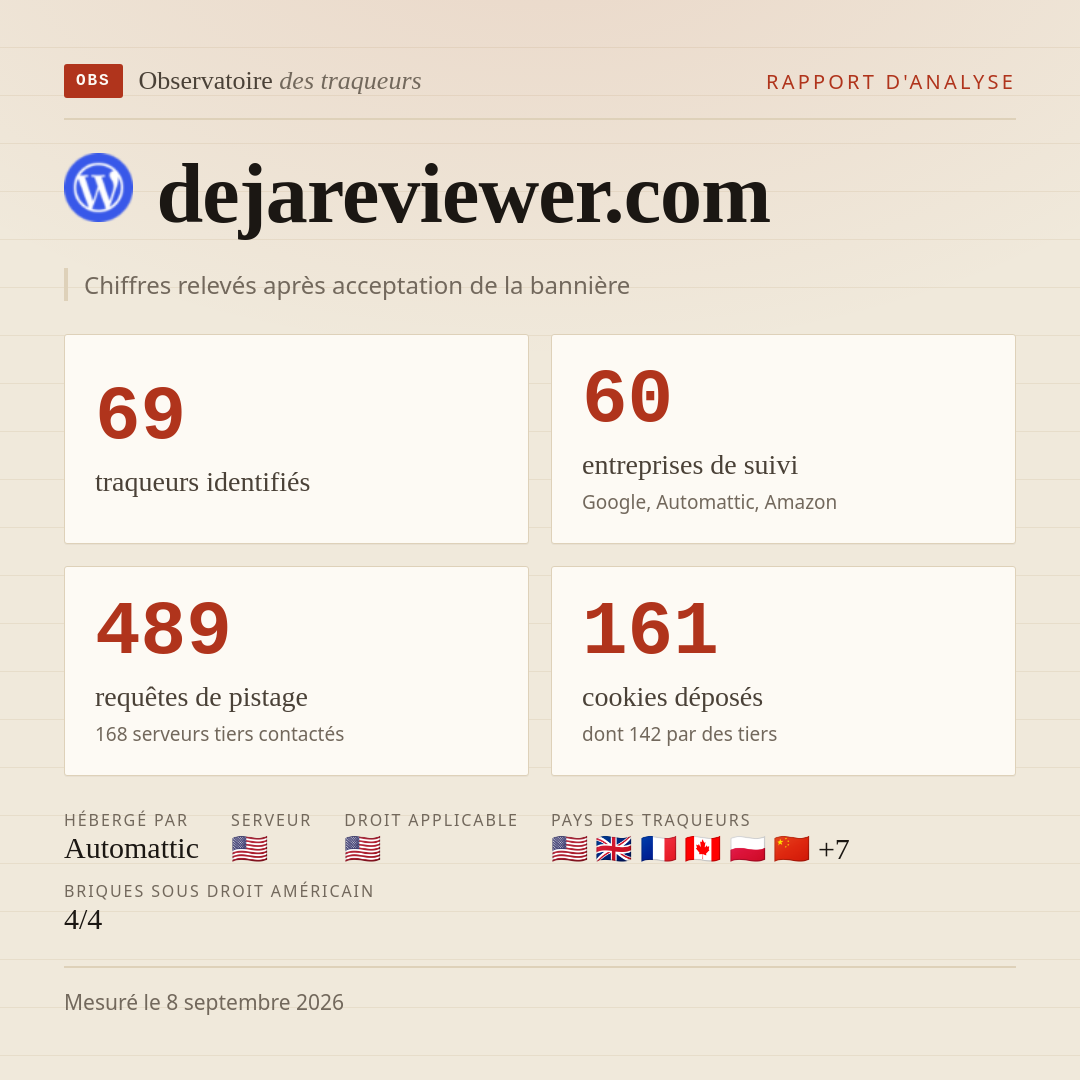The width and height of the screenshot is (1080, 1080).
Task: Click BRIQUES SOUS DROIT AMÉRICAIN label
Action: [219, 891]
